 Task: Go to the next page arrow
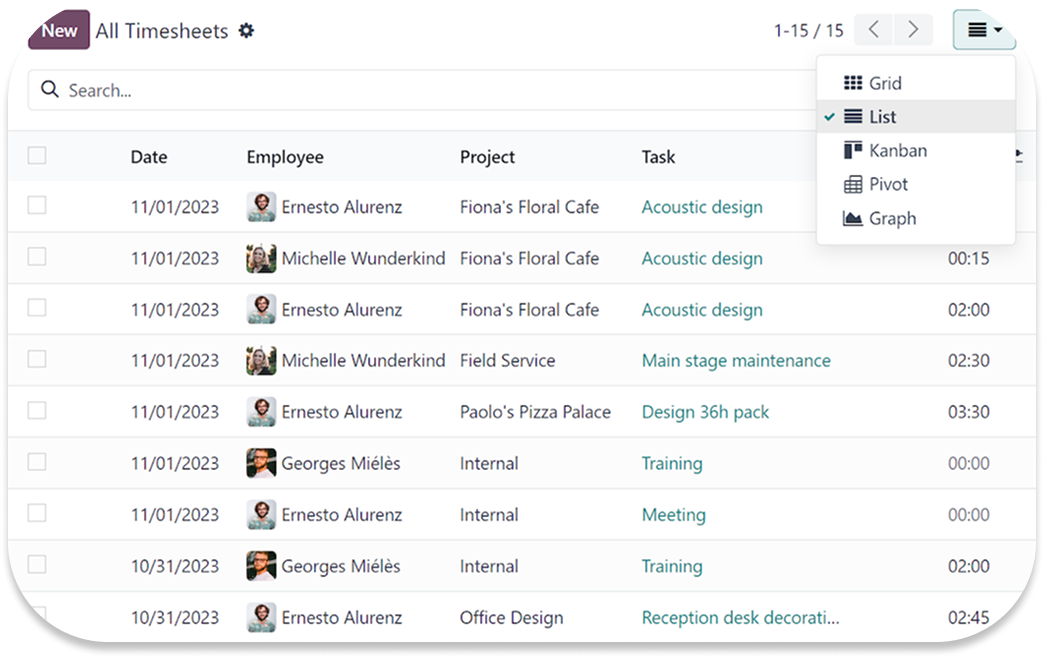(913, 30)
